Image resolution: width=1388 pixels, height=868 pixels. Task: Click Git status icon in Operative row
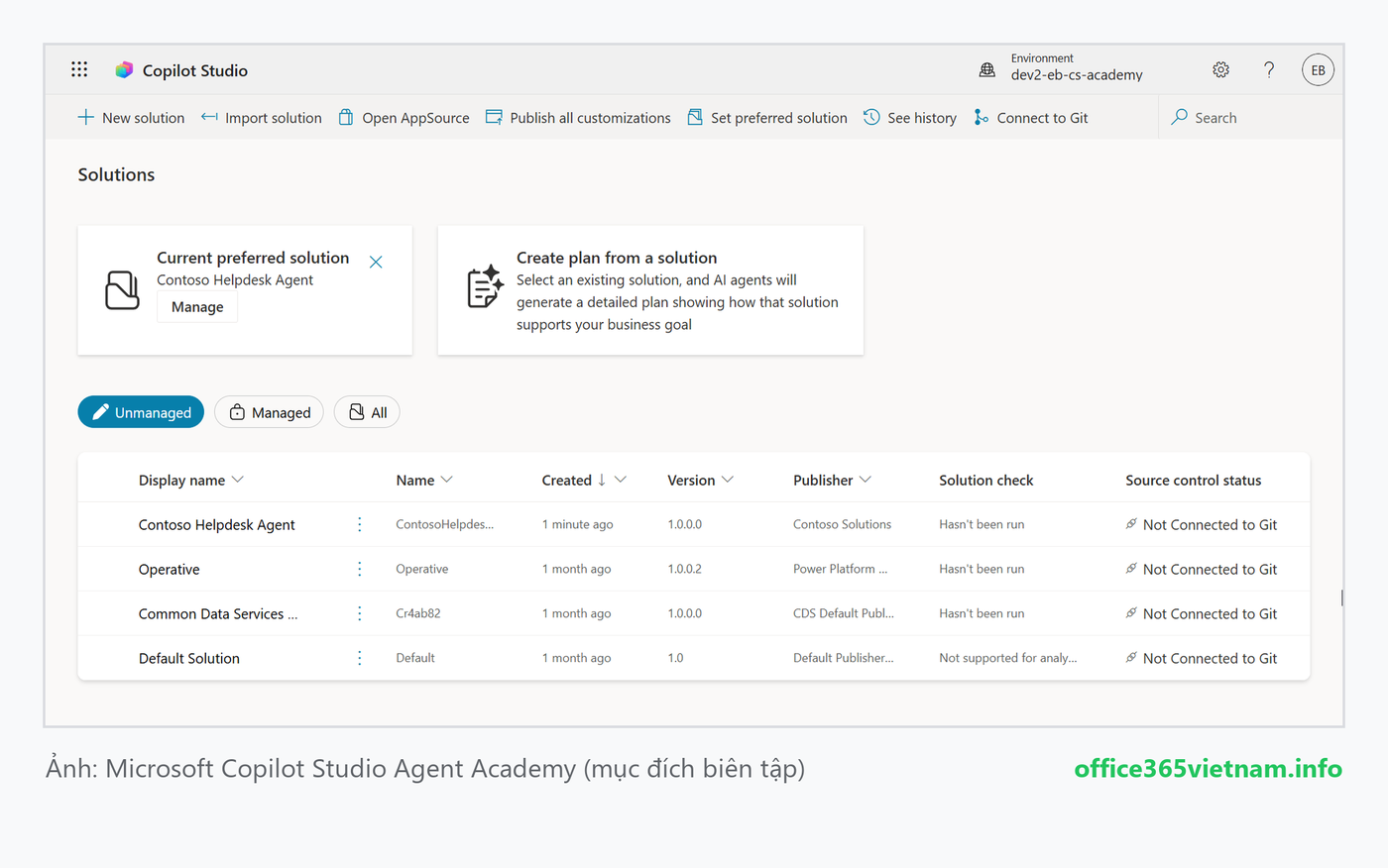click(x=1131, y=568)
